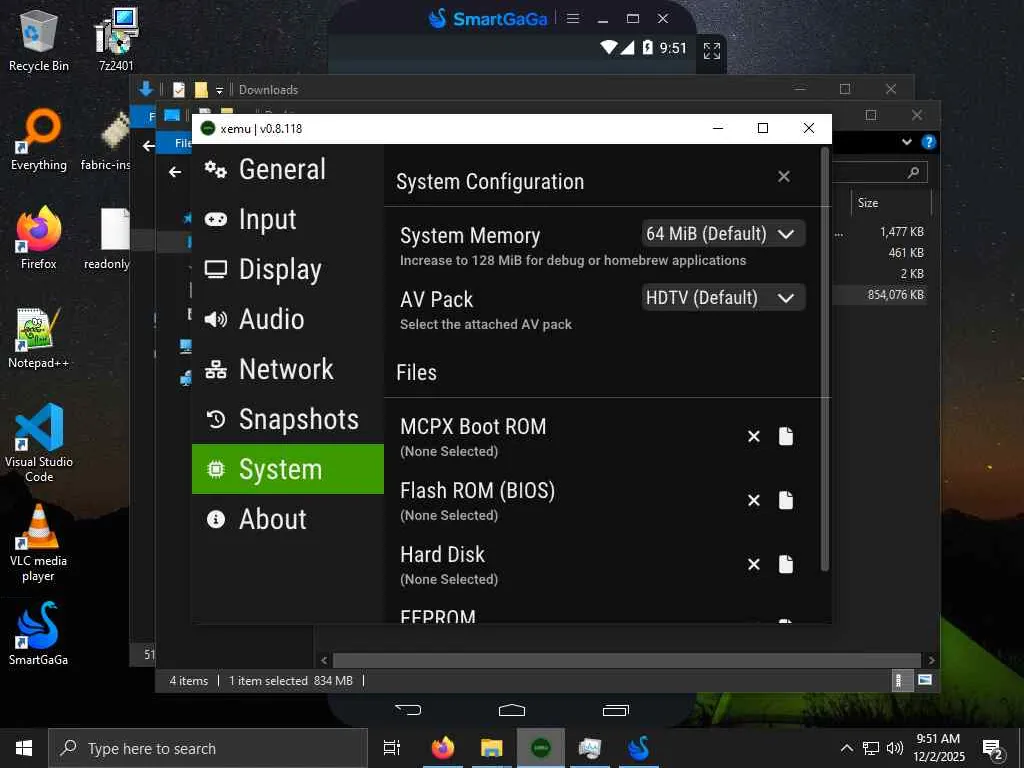Select the Visual Studio Code desktop shortcut
The width and height of the screenshot is (1024, 768).
click(39, 443)
